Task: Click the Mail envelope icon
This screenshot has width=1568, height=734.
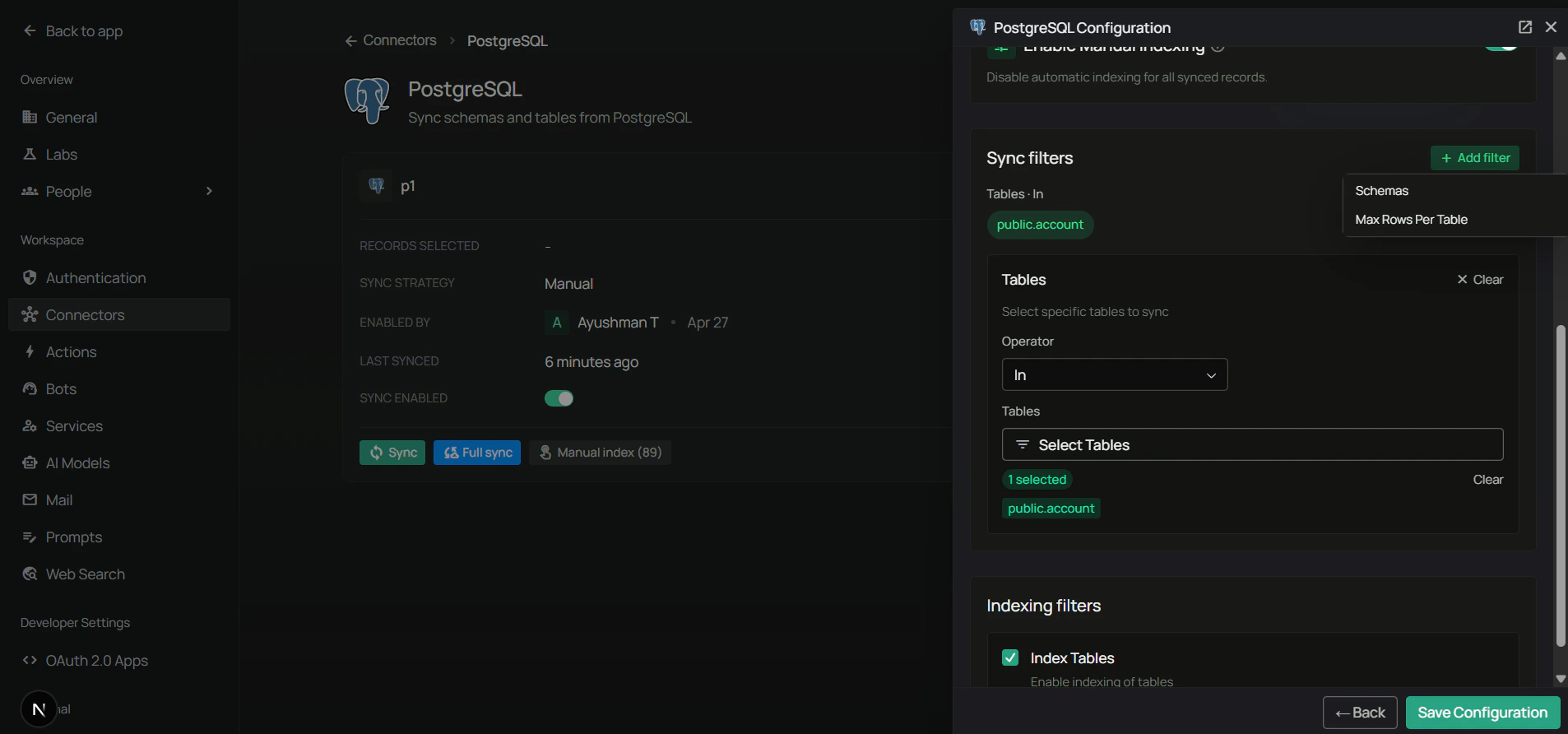Action: point(30,499)
